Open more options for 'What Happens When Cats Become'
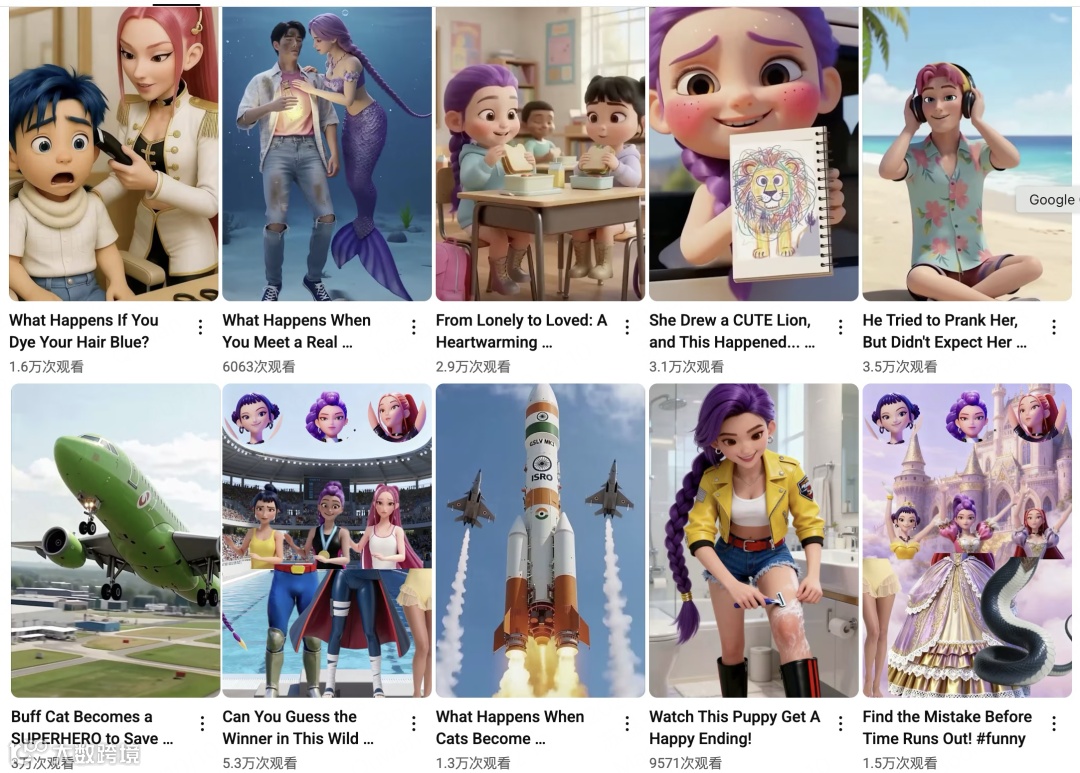 pyautogui.click(x=627, y=723)
